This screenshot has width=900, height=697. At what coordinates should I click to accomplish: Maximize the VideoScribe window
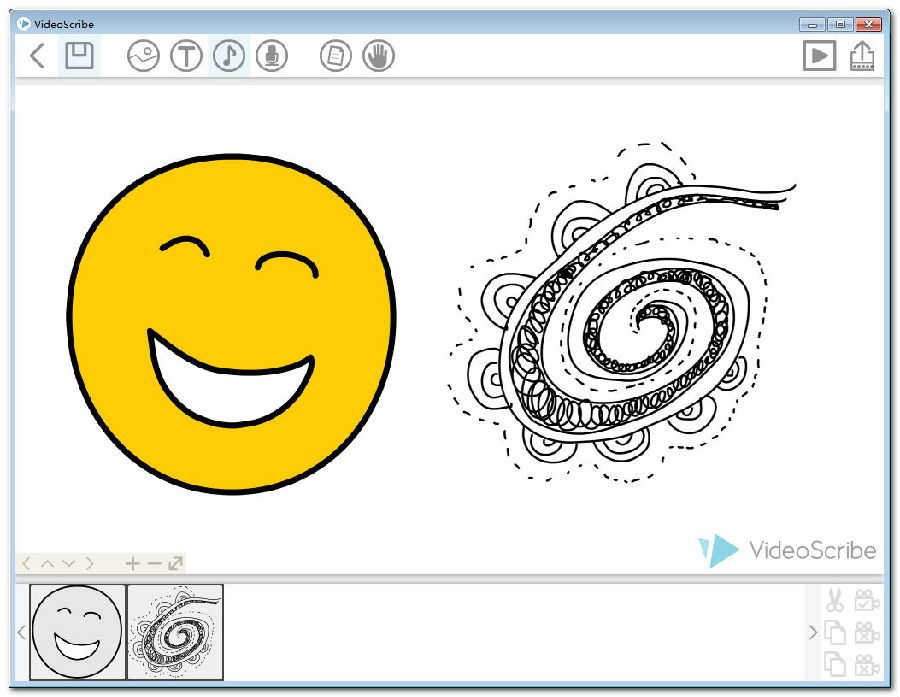840,24
